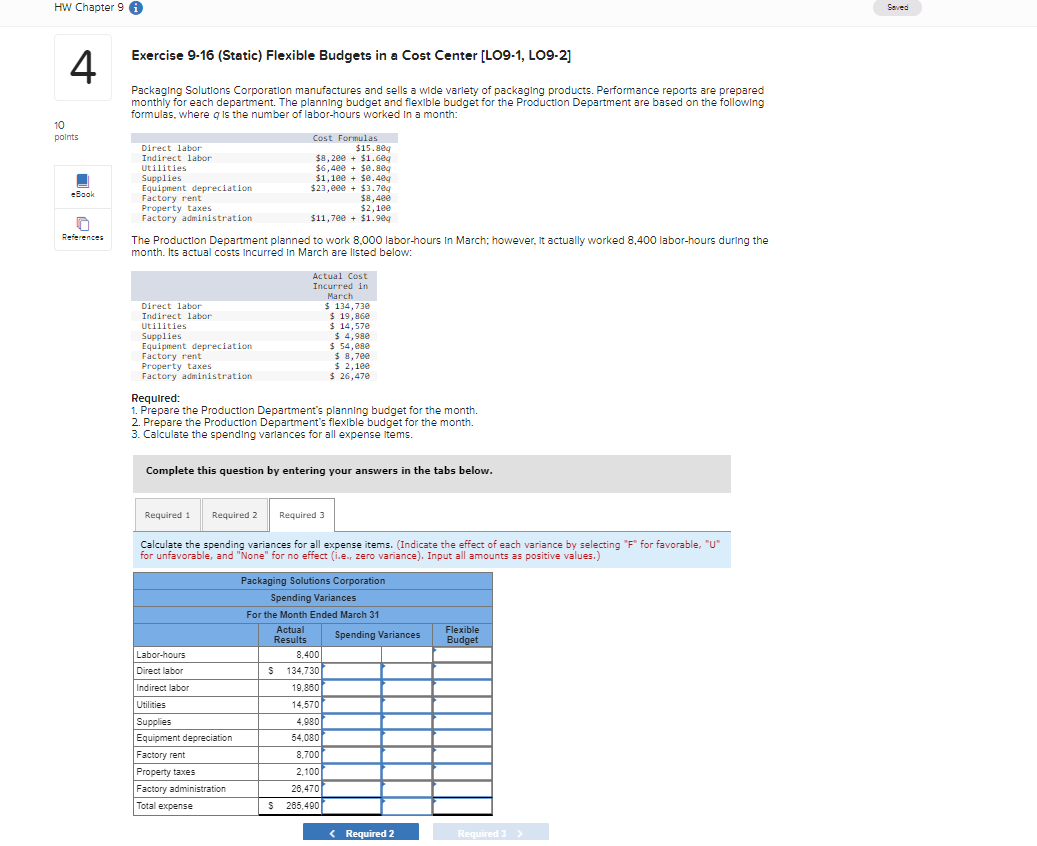Open the Utilities variance effect dropdown
Screen dimensions: 1037x846
tap(405, 705)
